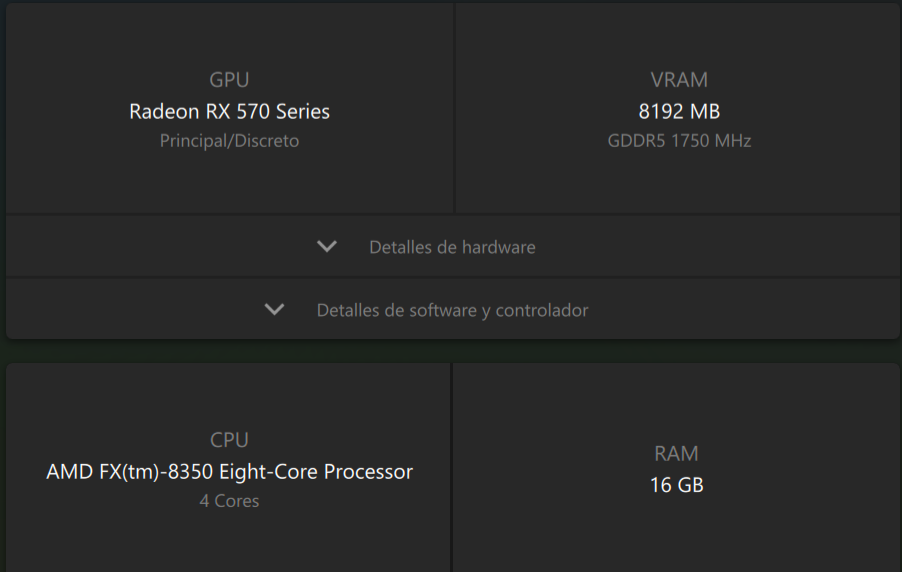The height and width of the screenshot is (572, 902).
Task: Select the 8192 MB value
Action: [679, 111]
